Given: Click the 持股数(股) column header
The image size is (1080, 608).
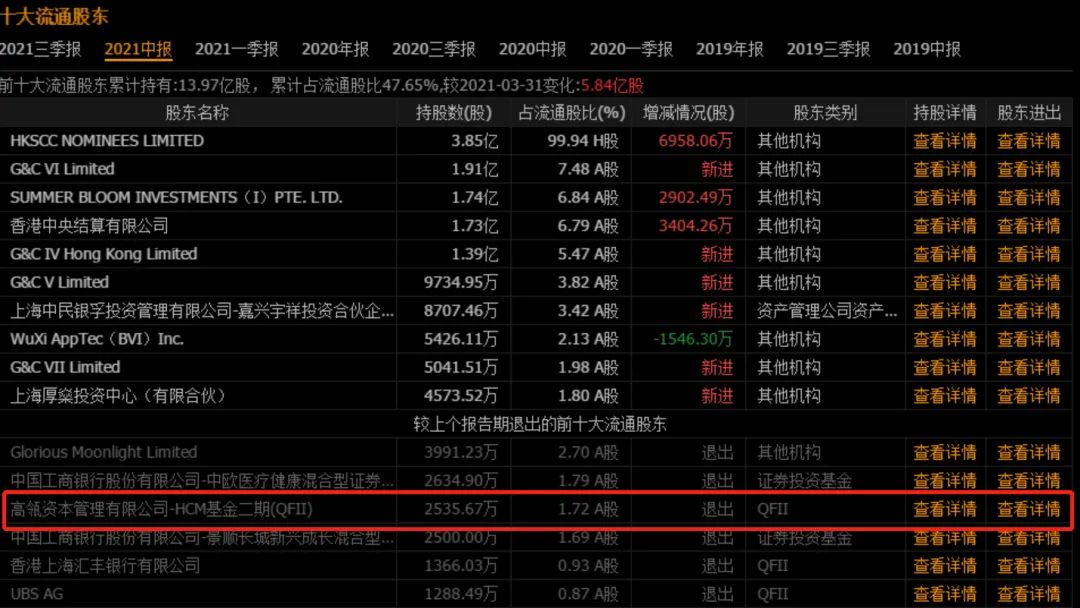Looking at the screenshot, I should 453,113.
